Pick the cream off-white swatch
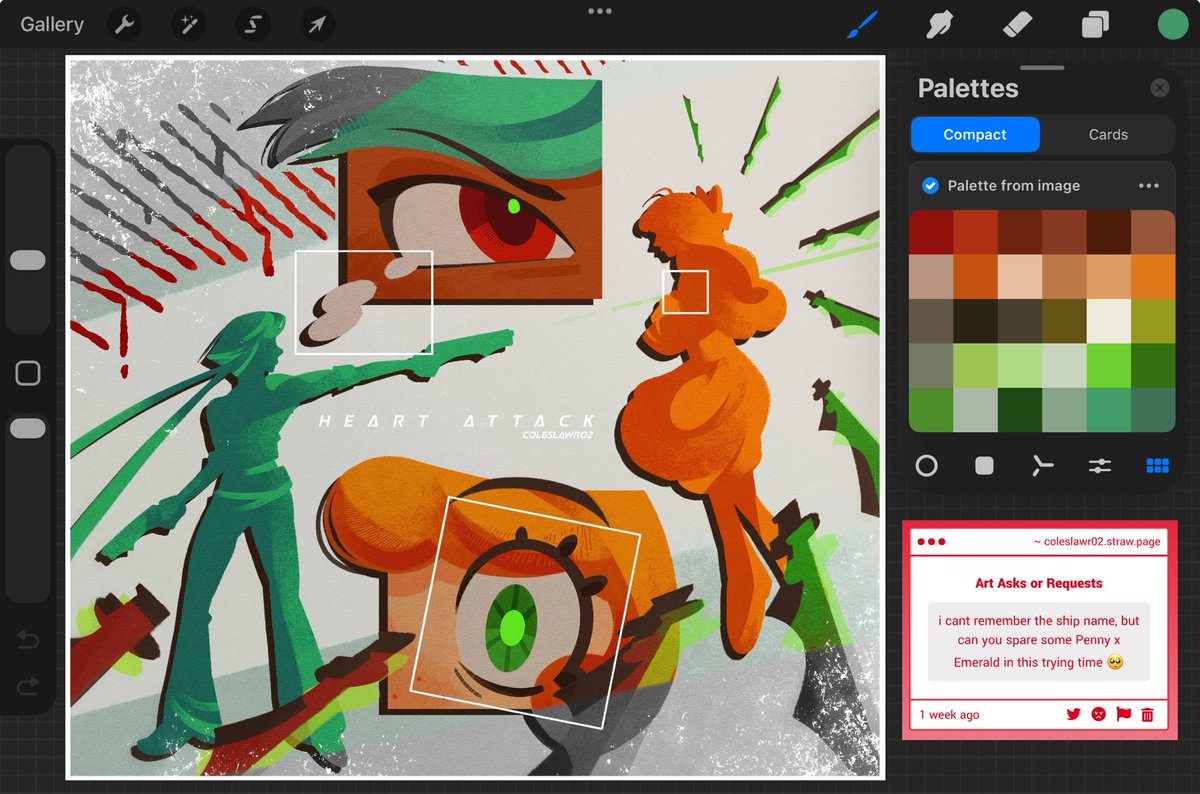The image size is (1200, 794). coord(1108,321)
